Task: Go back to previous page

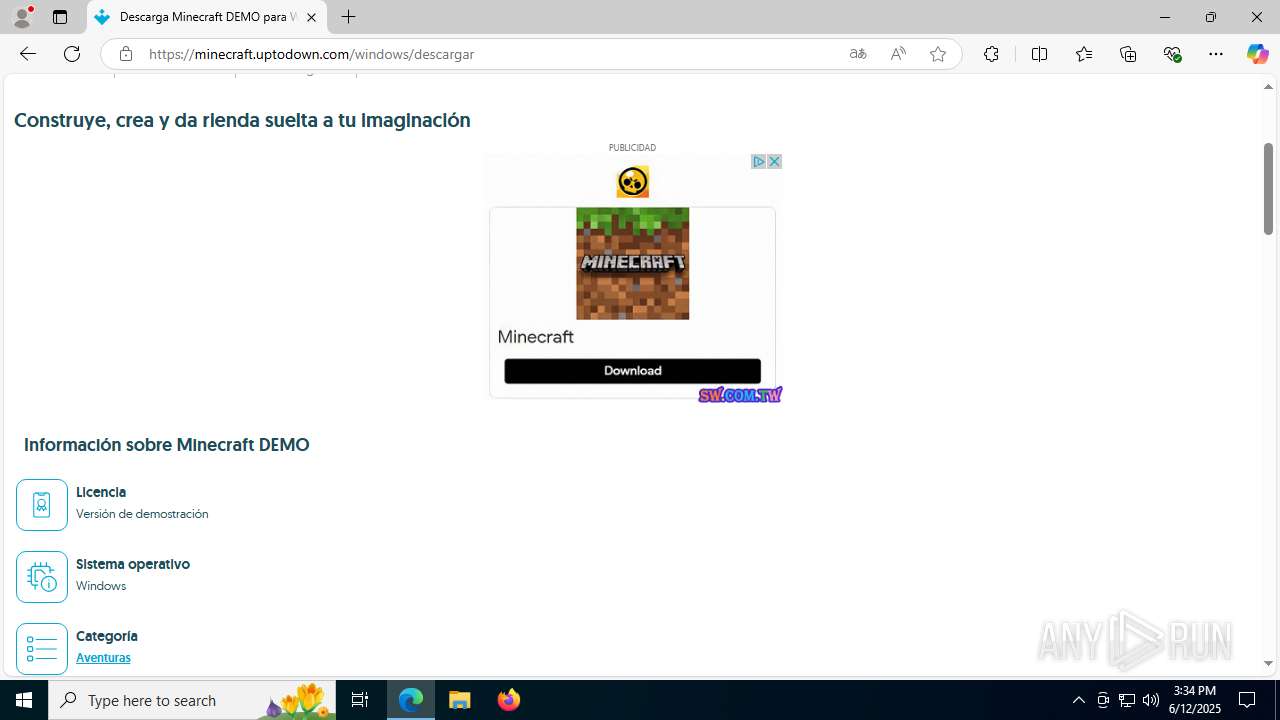Action: tap(28, 54)
